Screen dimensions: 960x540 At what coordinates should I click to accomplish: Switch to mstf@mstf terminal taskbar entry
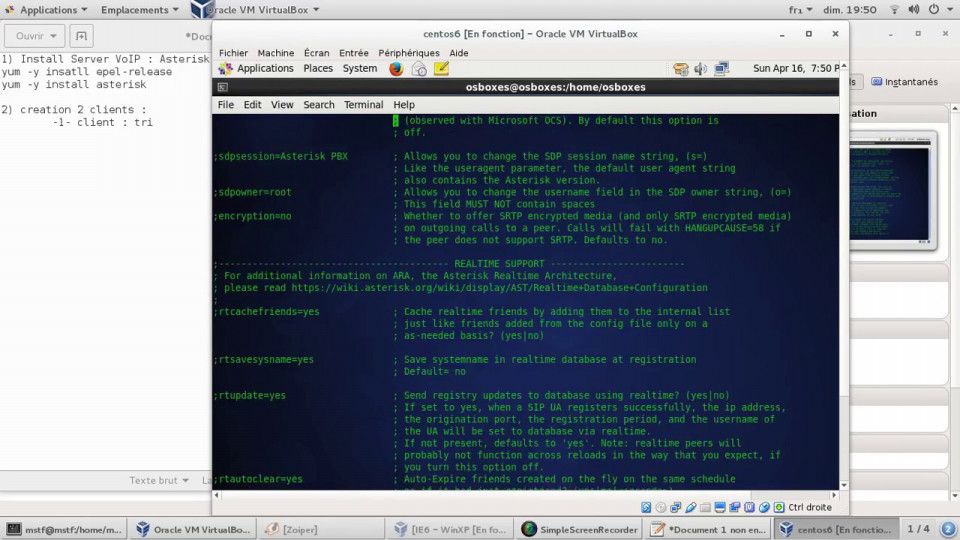(x=64, y=530)
